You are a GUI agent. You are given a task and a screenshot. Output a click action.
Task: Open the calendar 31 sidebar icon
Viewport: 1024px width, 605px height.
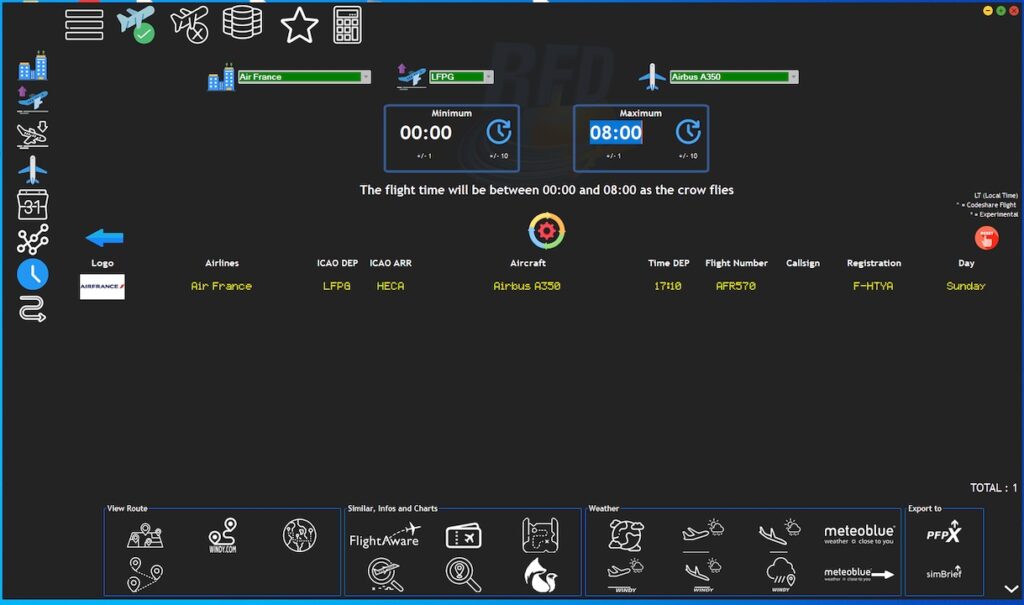tap(33, 204)
